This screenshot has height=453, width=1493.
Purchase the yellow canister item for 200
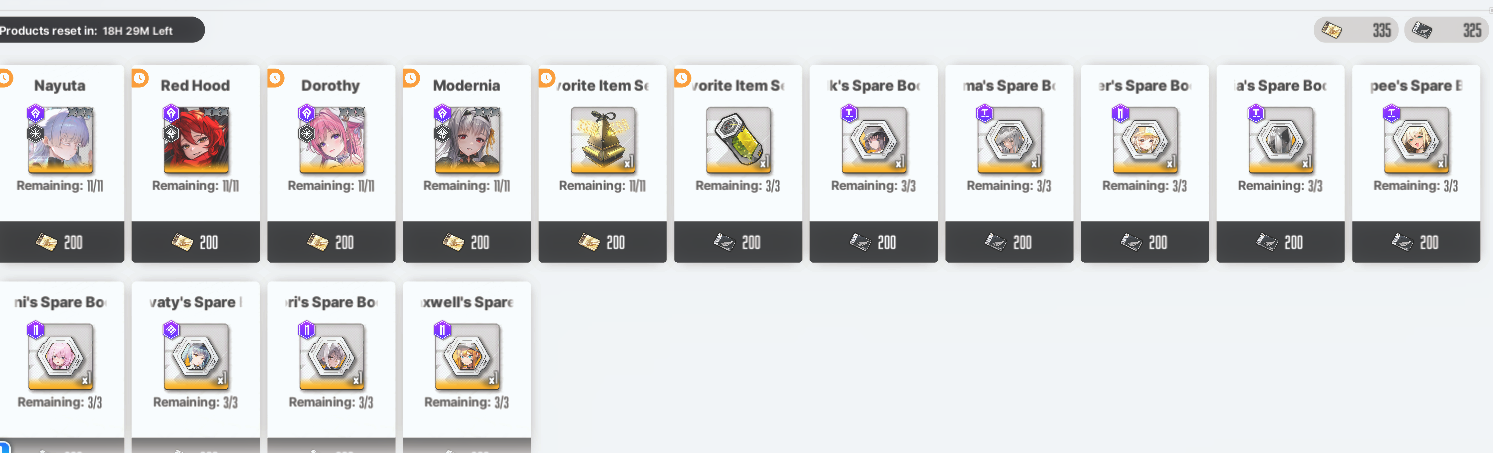738,242
